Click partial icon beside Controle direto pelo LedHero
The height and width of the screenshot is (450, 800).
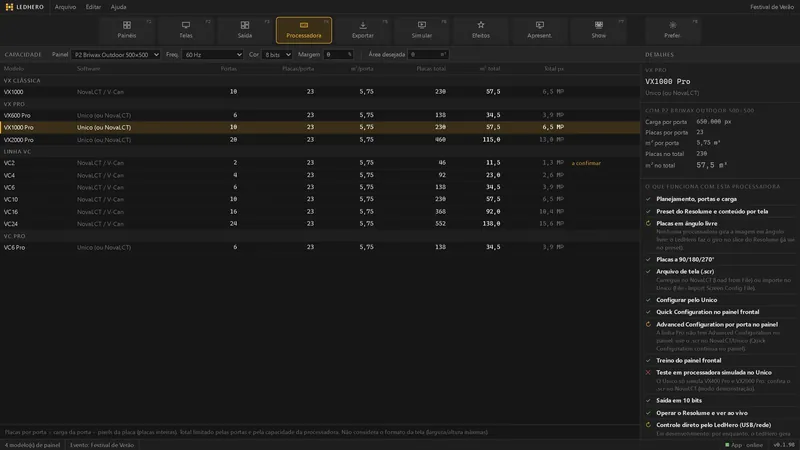tap(648, 425)
